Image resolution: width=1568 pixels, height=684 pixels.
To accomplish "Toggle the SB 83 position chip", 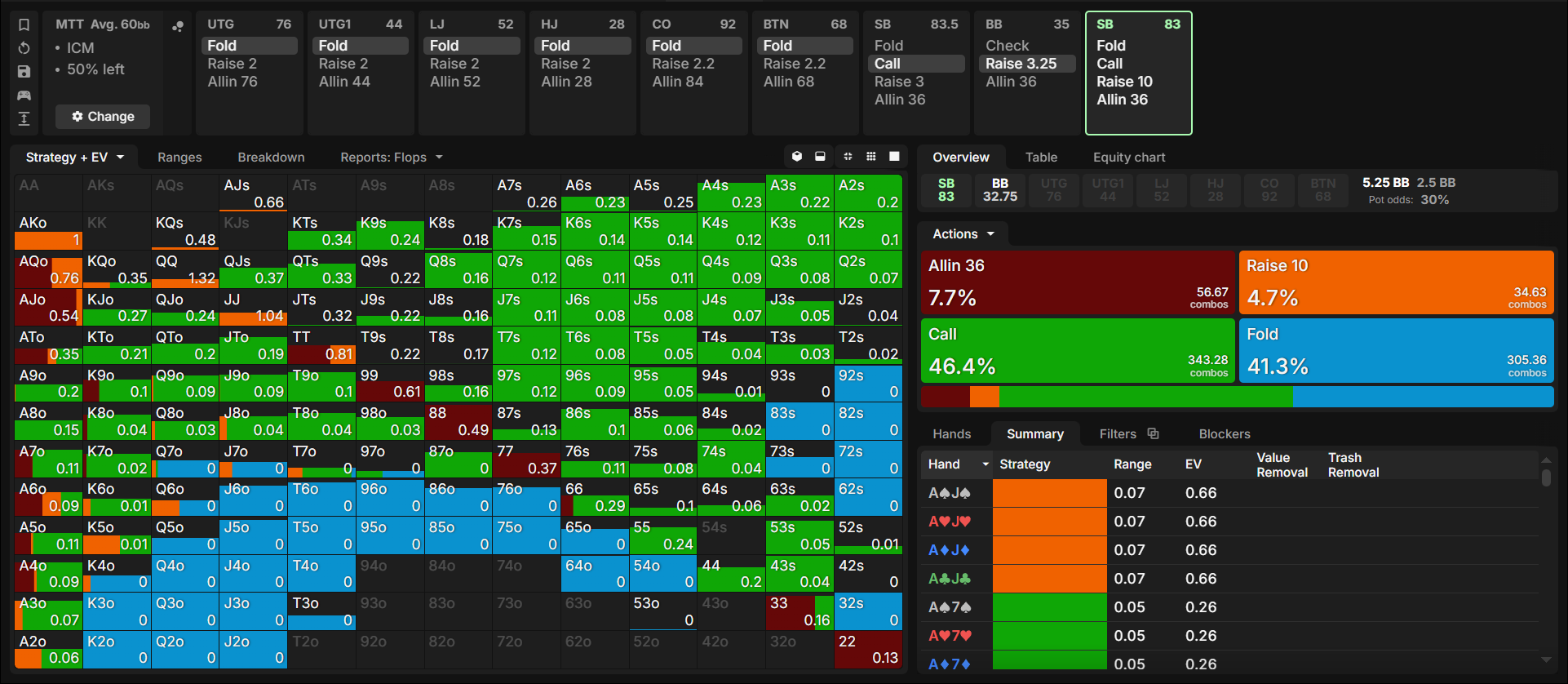I will (x=946, y=190).
